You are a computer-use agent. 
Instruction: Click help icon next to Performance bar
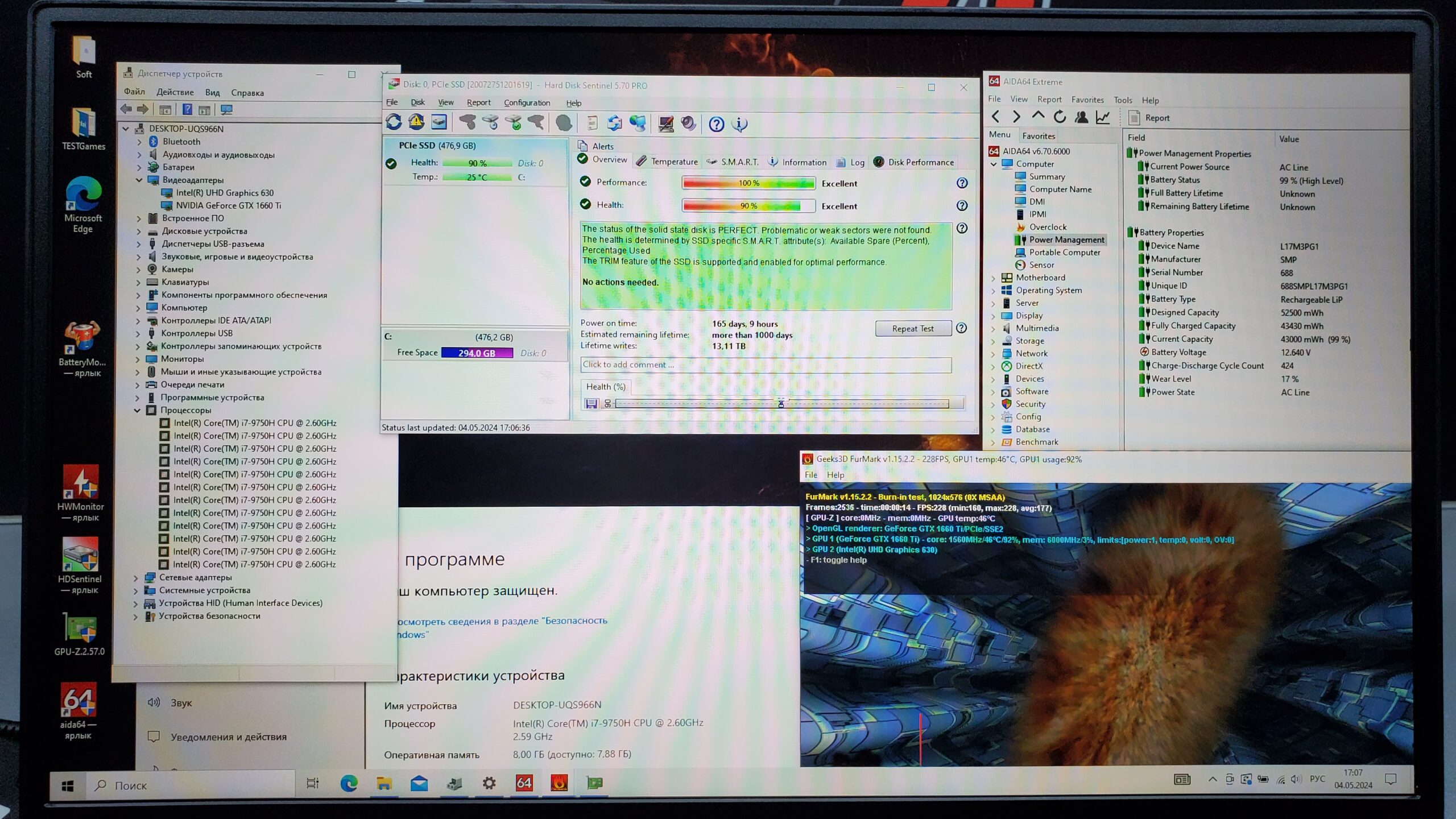coord(962,183)
